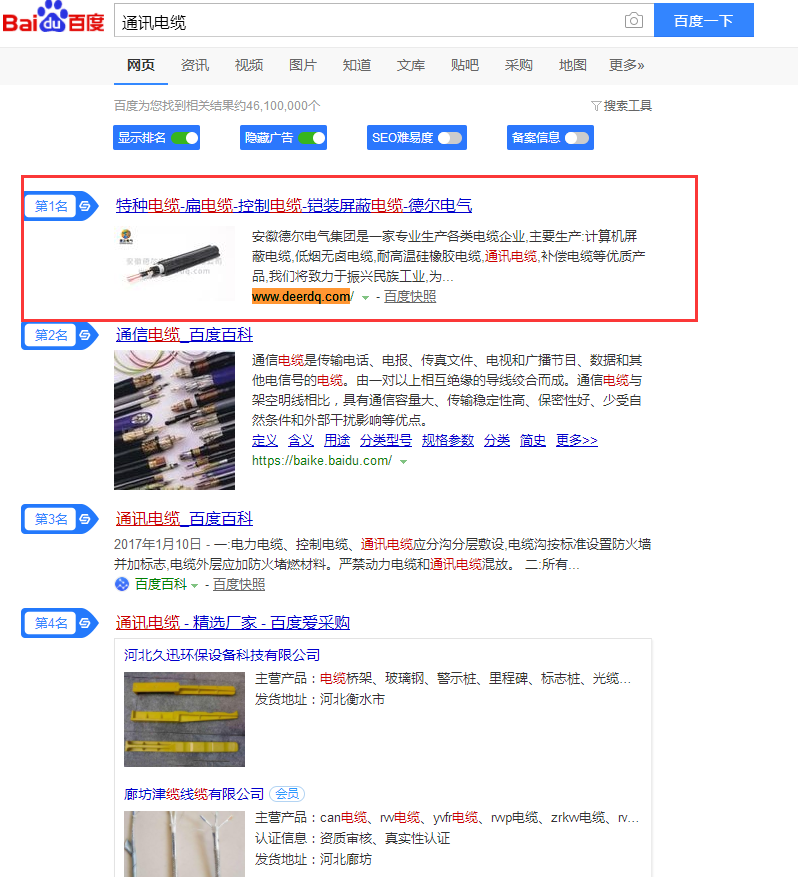Click the grey cable product image

185,844
